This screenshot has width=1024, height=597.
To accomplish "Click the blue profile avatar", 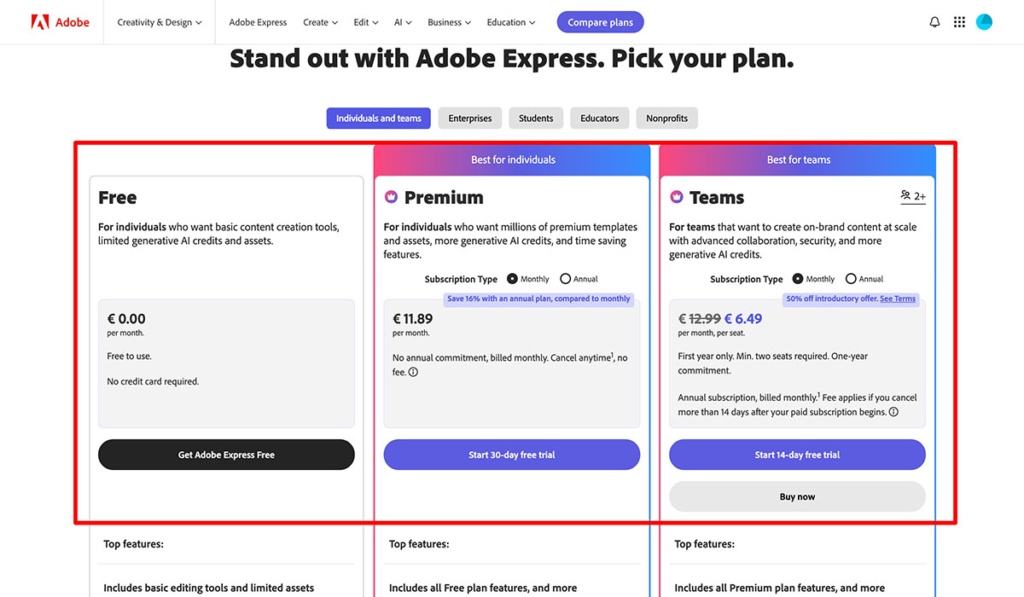I will (983, 21).
